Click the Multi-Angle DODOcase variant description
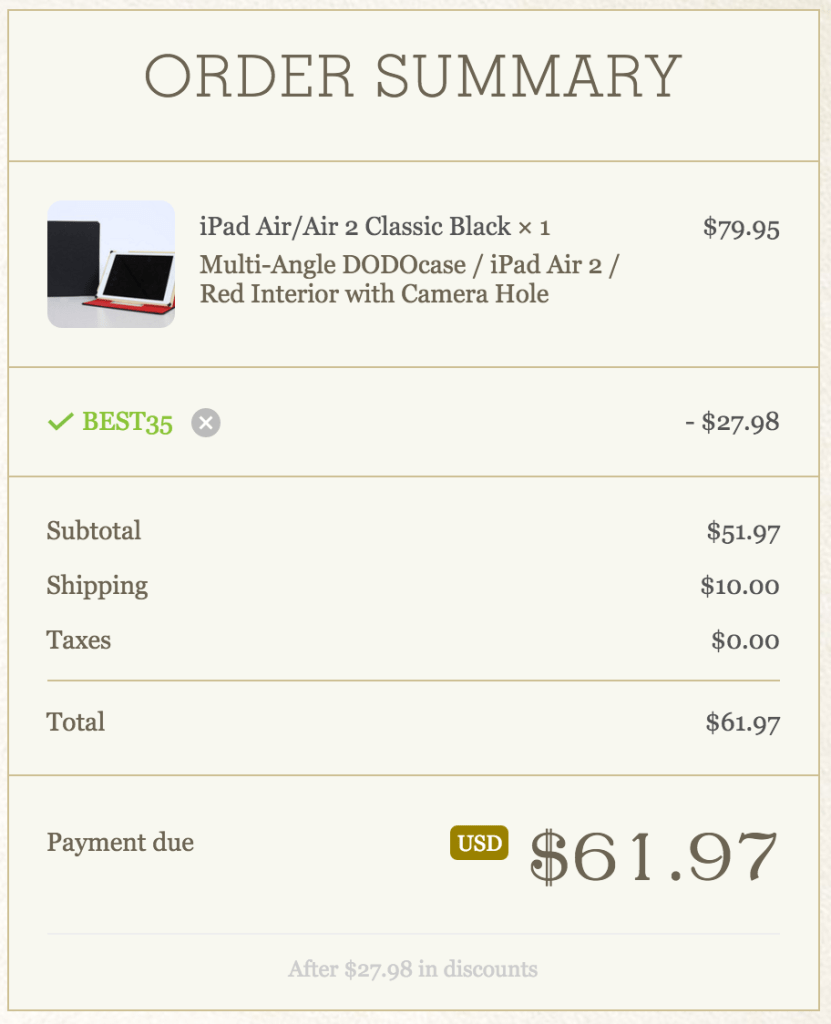This screenshot has height=1024, width=831. (x=412, y=280)
